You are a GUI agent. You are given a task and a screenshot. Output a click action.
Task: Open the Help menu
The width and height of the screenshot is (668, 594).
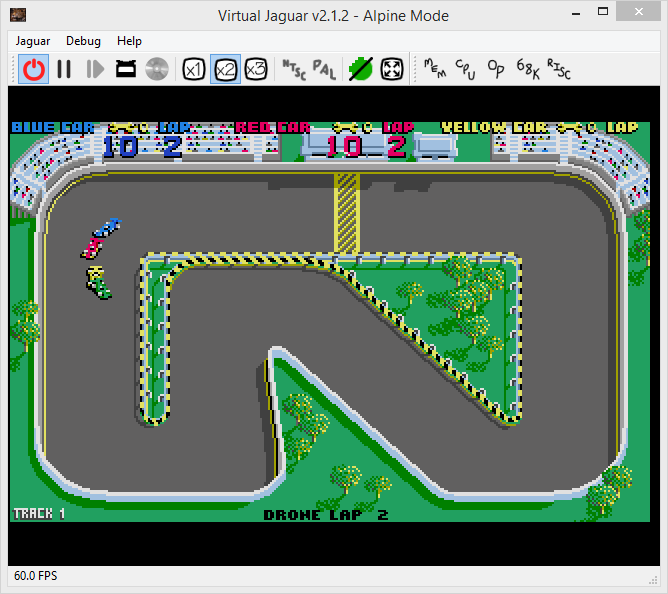click(129, 41)
